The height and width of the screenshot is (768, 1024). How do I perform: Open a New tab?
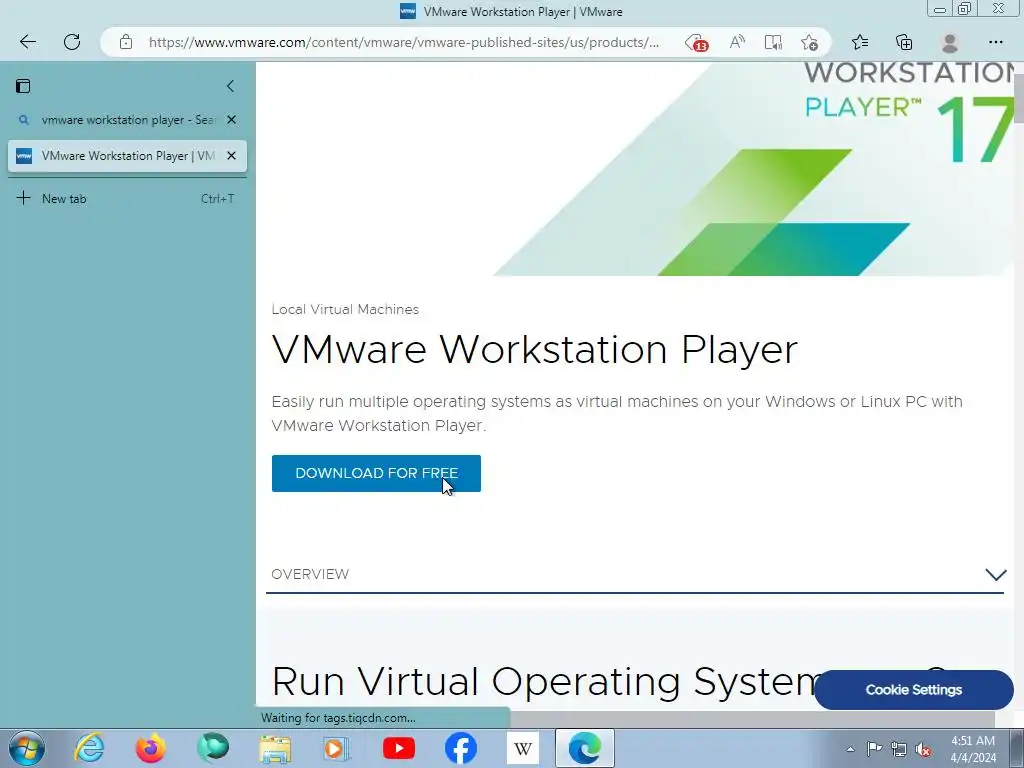point(127,199)
